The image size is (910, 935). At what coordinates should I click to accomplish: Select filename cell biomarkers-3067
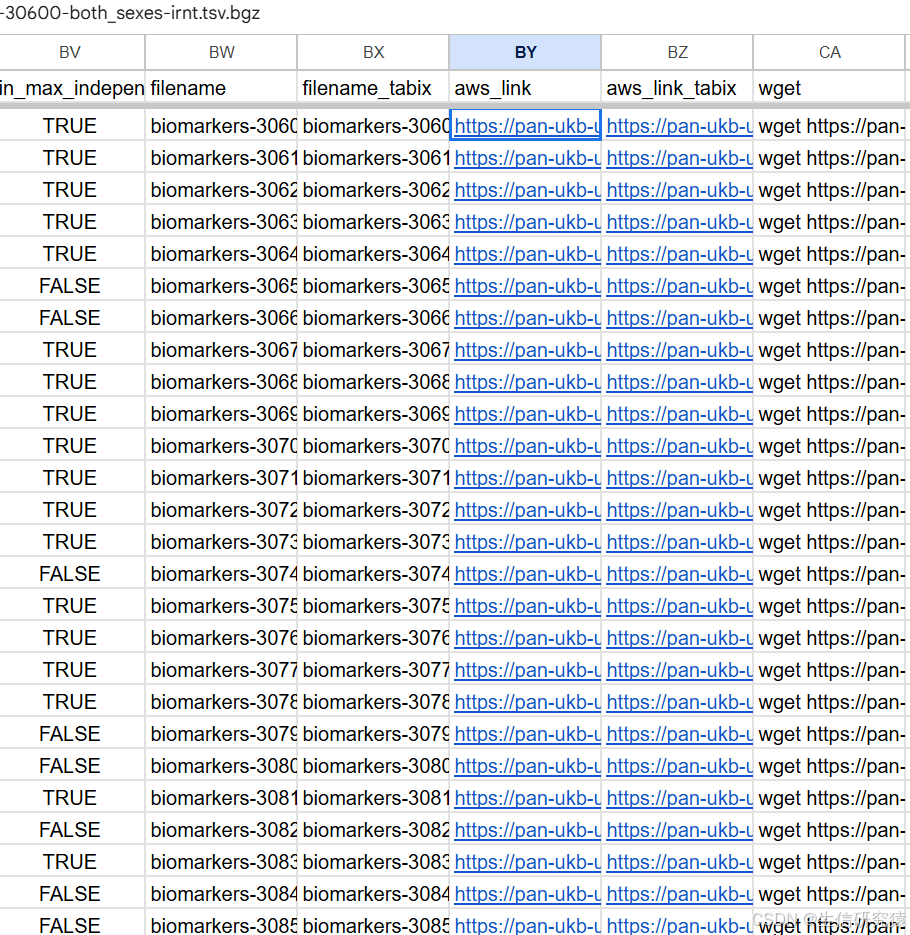click(x=221, y=350)
